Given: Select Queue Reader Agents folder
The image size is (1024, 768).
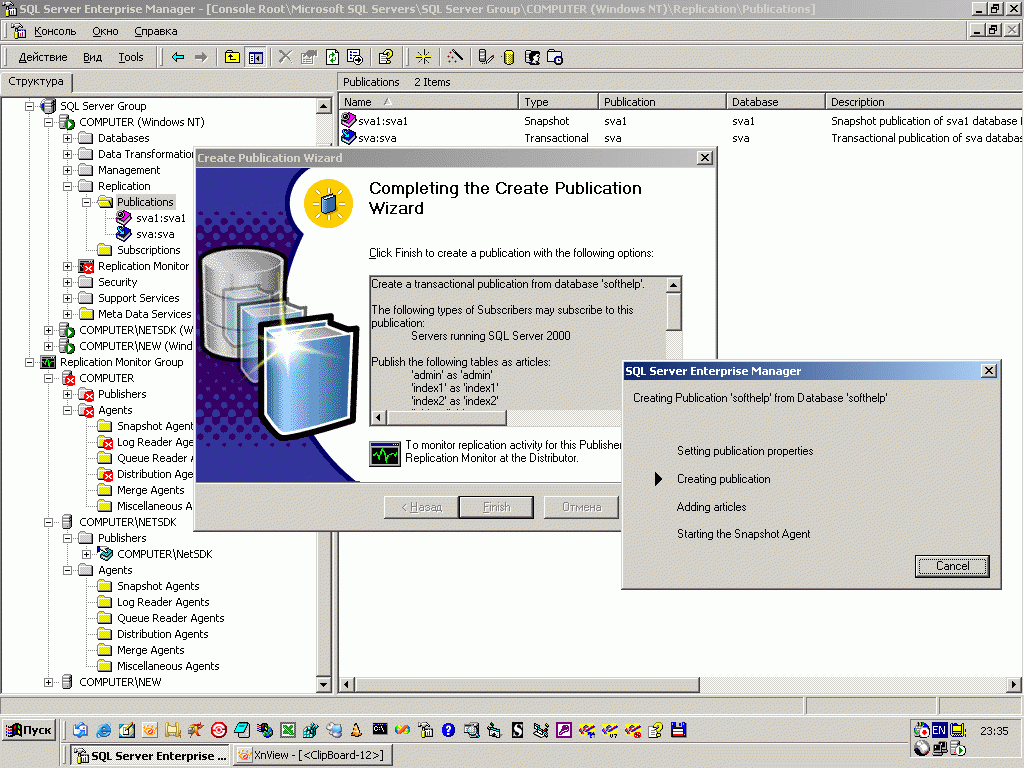Looking at the screenshot, I should (170, 618).
